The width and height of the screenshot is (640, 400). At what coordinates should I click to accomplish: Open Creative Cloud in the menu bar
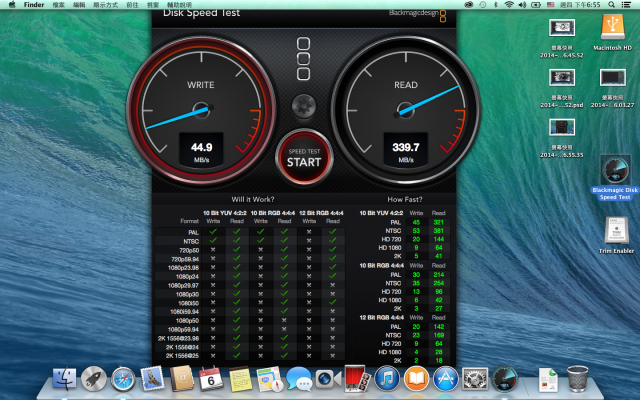[x=469, y=5]
